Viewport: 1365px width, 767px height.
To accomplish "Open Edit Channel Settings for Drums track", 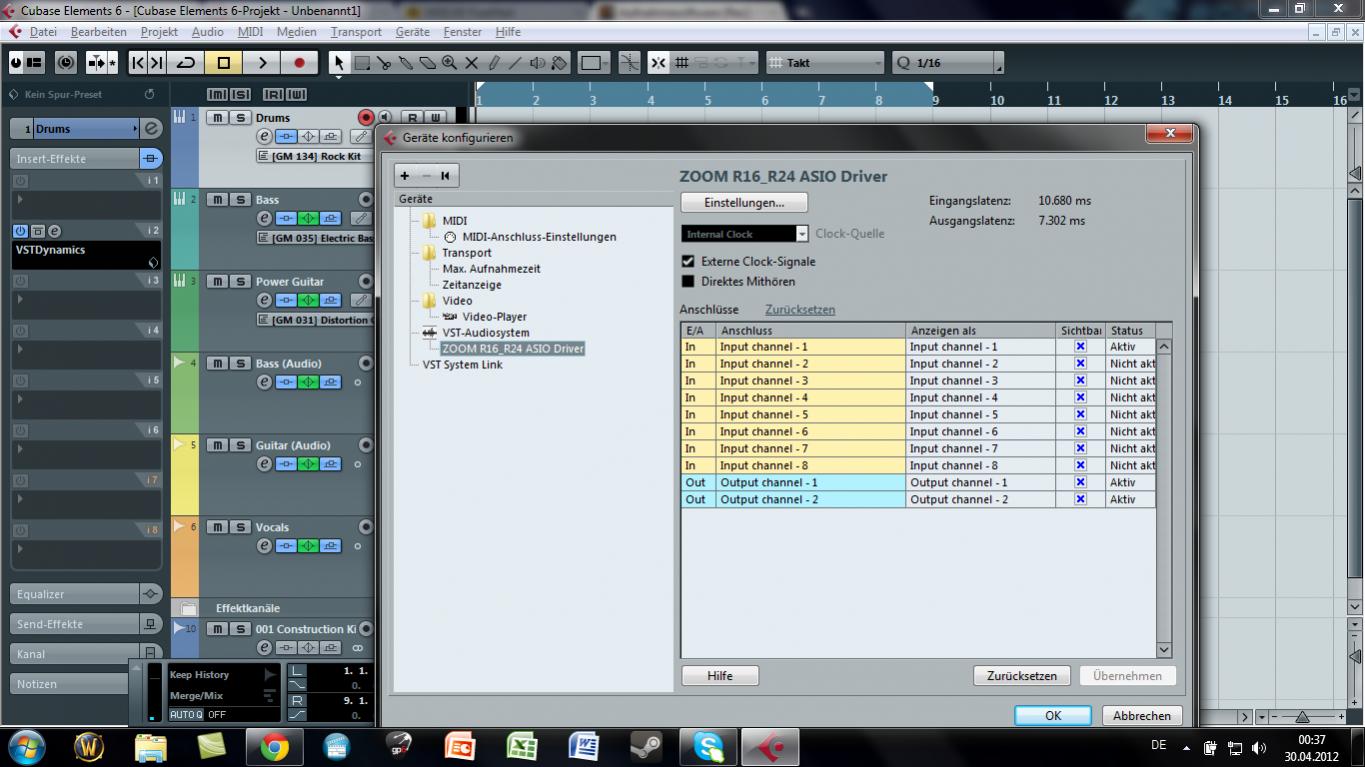I will (265, 136).
